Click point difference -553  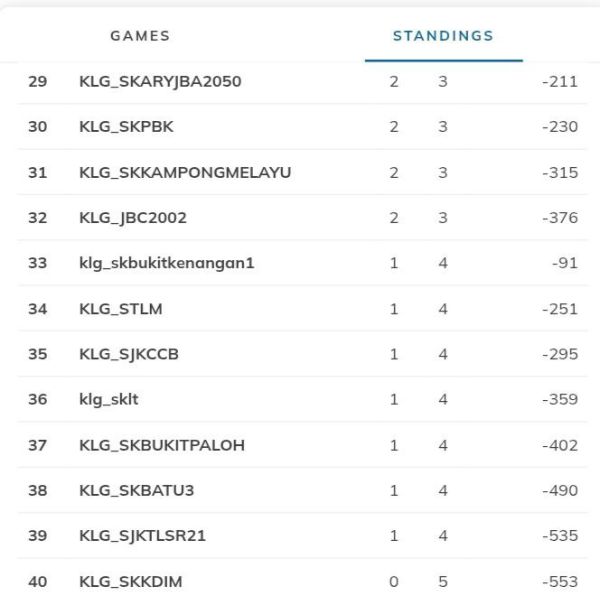point(559,581)
